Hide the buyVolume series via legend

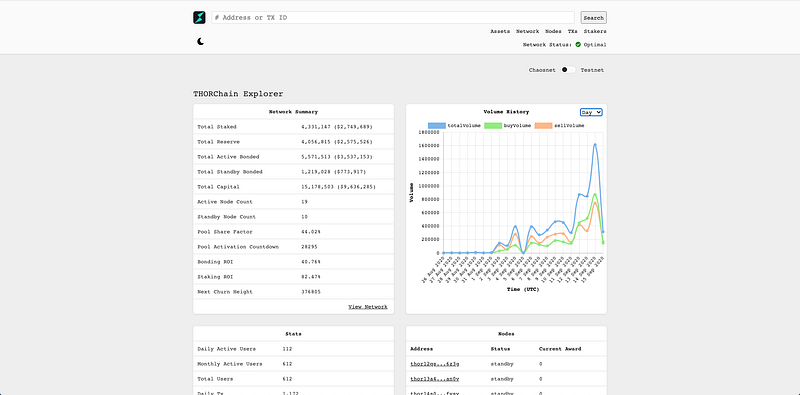(507, 125)
